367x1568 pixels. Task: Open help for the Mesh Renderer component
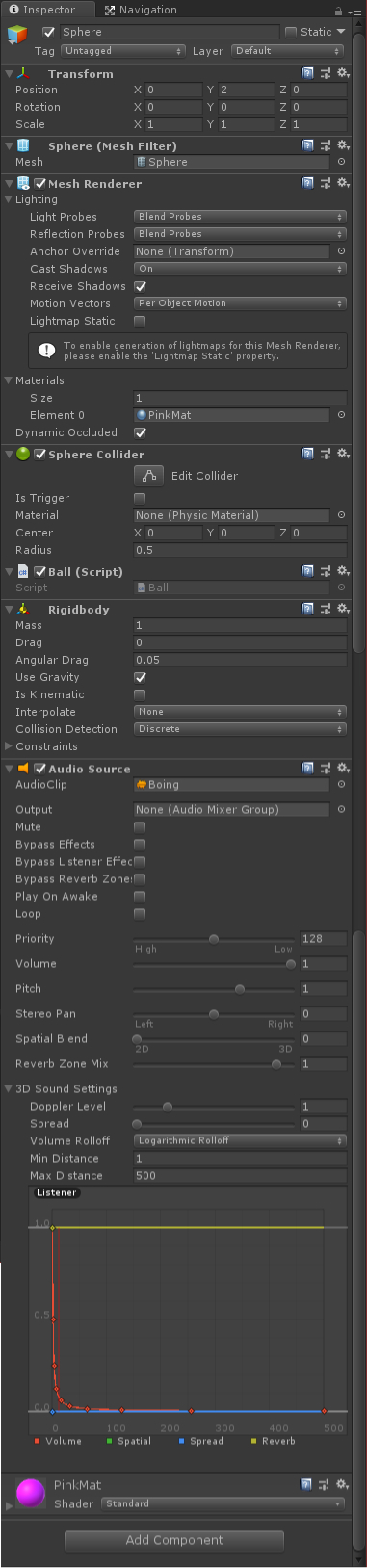pyautogui.click(x=308, y=183)
